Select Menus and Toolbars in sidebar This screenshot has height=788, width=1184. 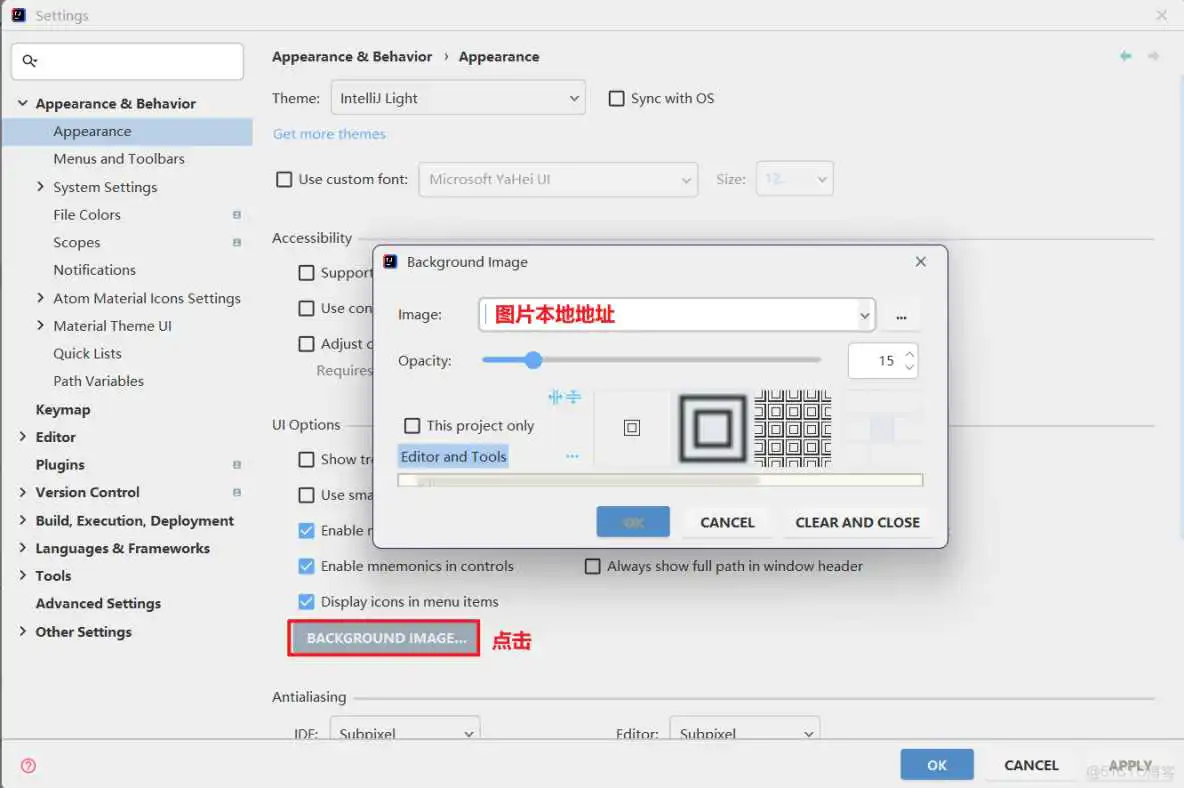pyautogui.click(x=119, y=158)
